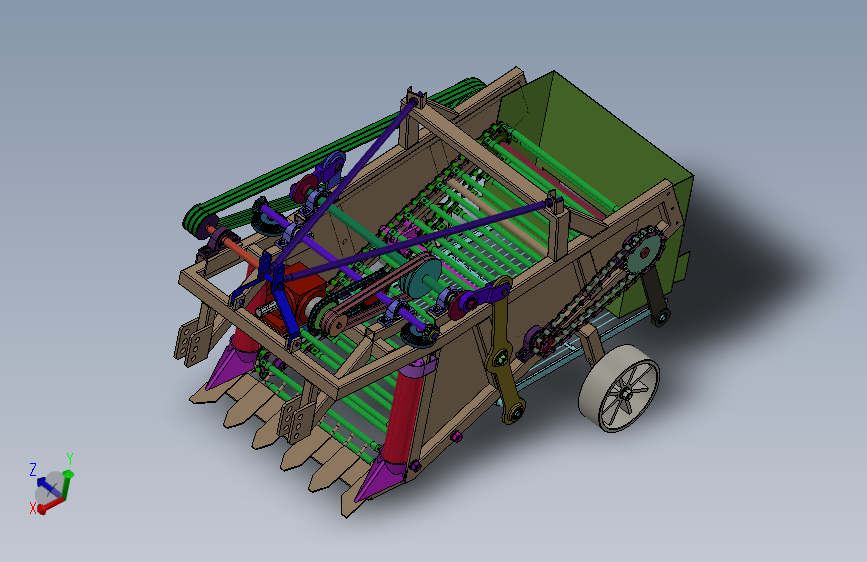Image resolution: width=867 pixels, height=562 pixels.
Task: Click the green Y axis of the orientation triad
Action: point(67,484)
